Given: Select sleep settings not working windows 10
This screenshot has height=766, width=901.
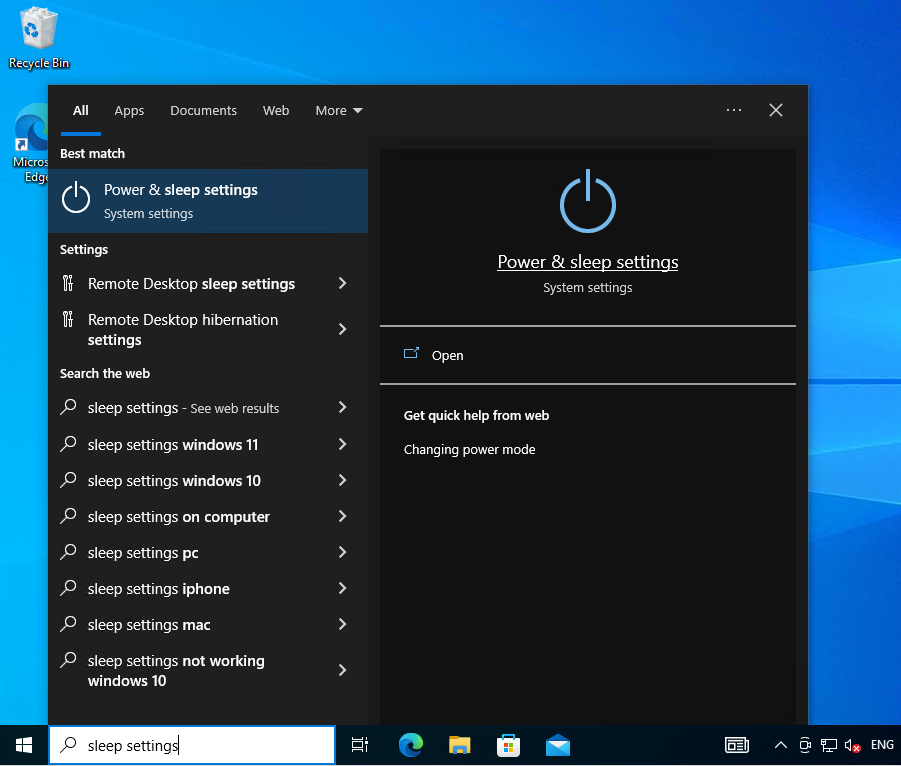Looking at the screenshot, I should (176, 671).
